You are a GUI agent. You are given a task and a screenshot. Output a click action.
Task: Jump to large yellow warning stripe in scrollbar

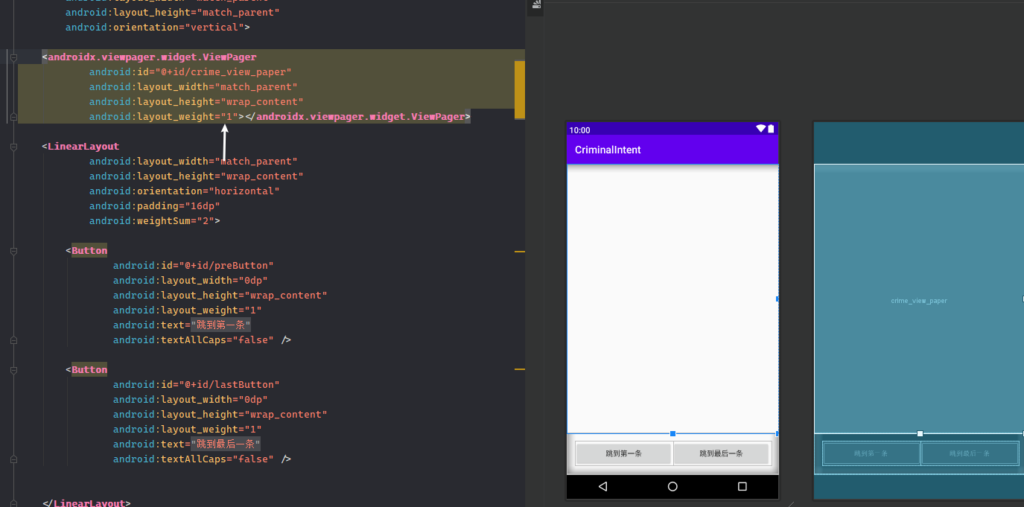[520, 90]
